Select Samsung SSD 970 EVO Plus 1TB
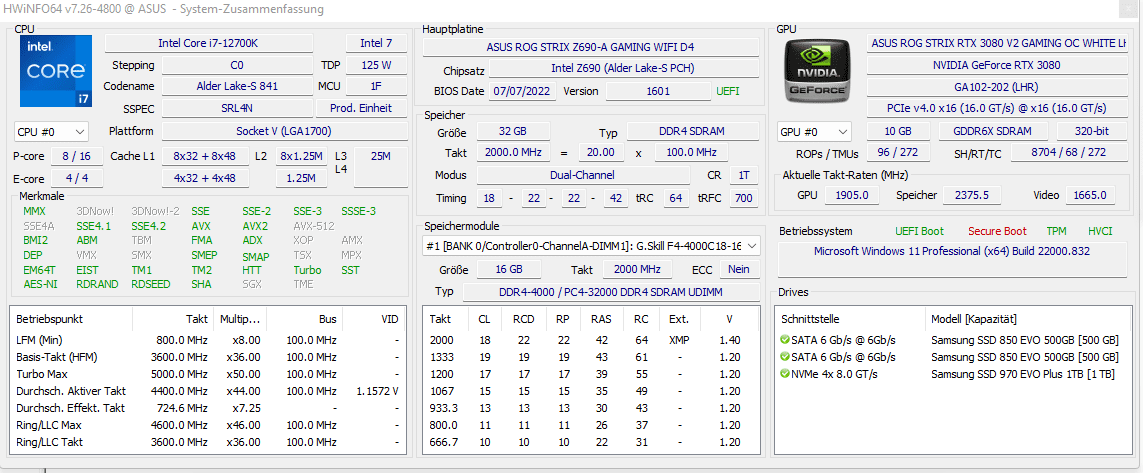Image resolution: width=1143 pixels, height=473 pixels. (x=1023, y=374)
